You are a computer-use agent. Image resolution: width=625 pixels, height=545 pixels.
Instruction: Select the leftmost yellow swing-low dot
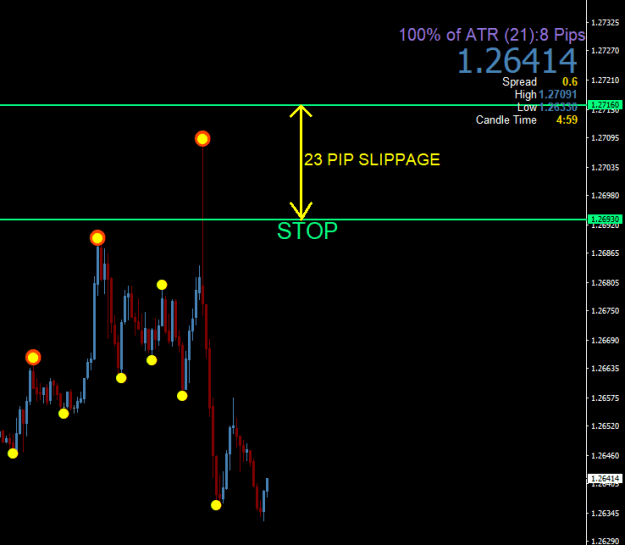tap(13, 453)
